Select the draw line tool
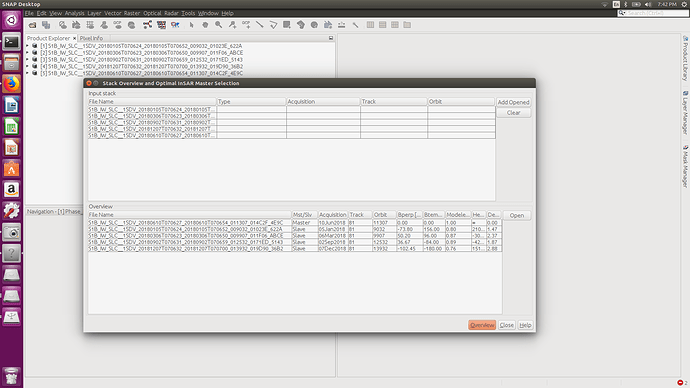 click(x=260, y=25)
